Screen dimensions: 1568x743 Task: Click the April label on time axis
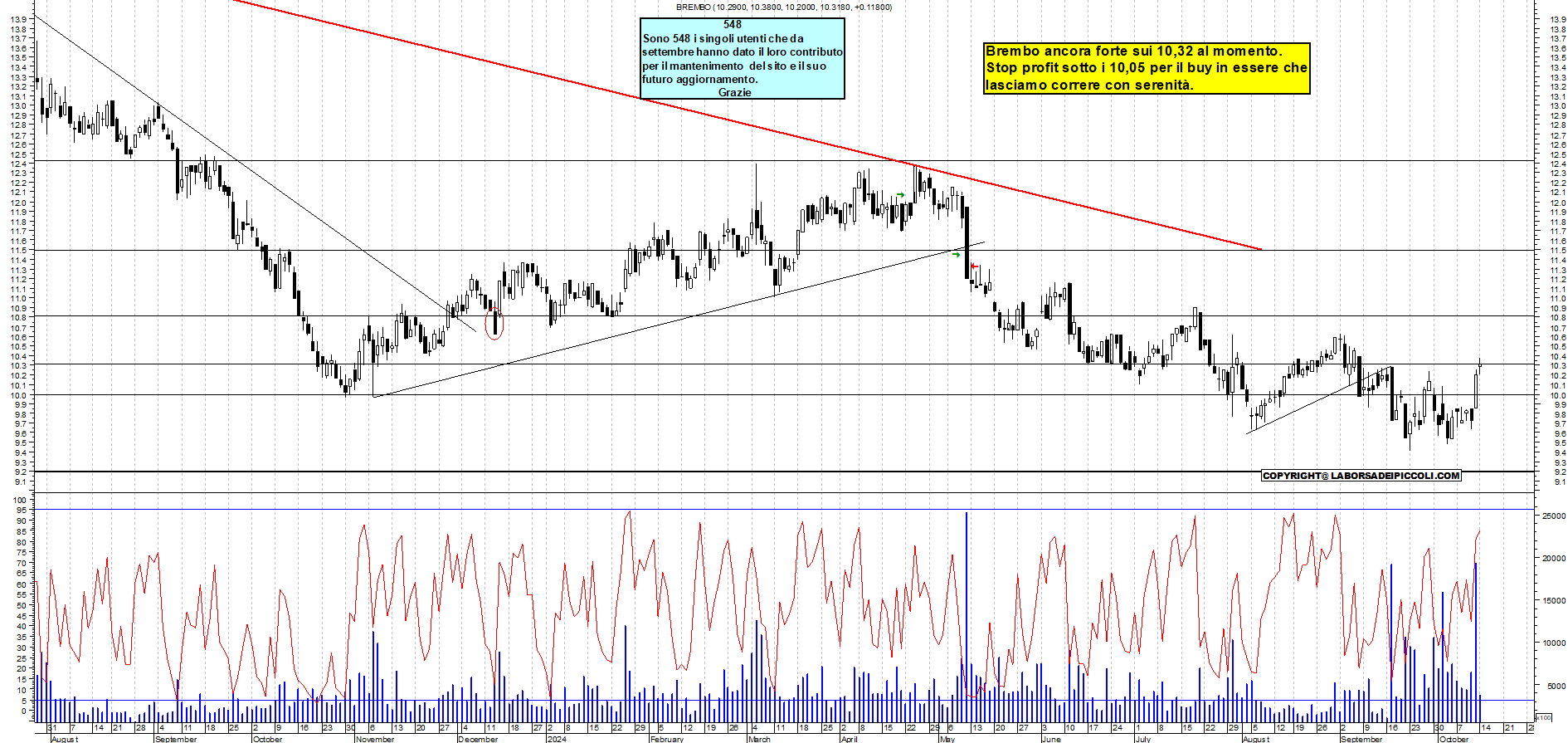point(849,739)
